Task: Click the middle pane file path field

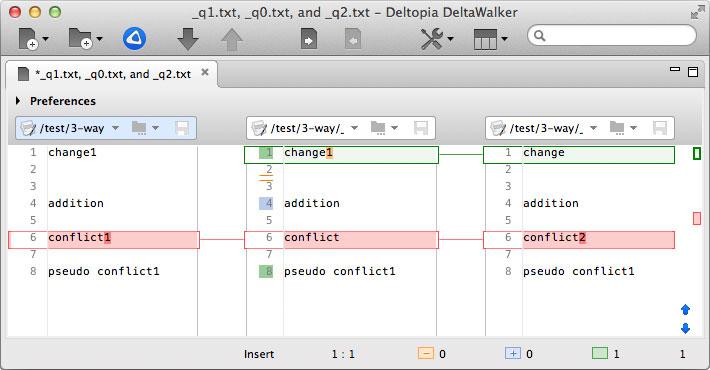Action: tap(307, 128)
